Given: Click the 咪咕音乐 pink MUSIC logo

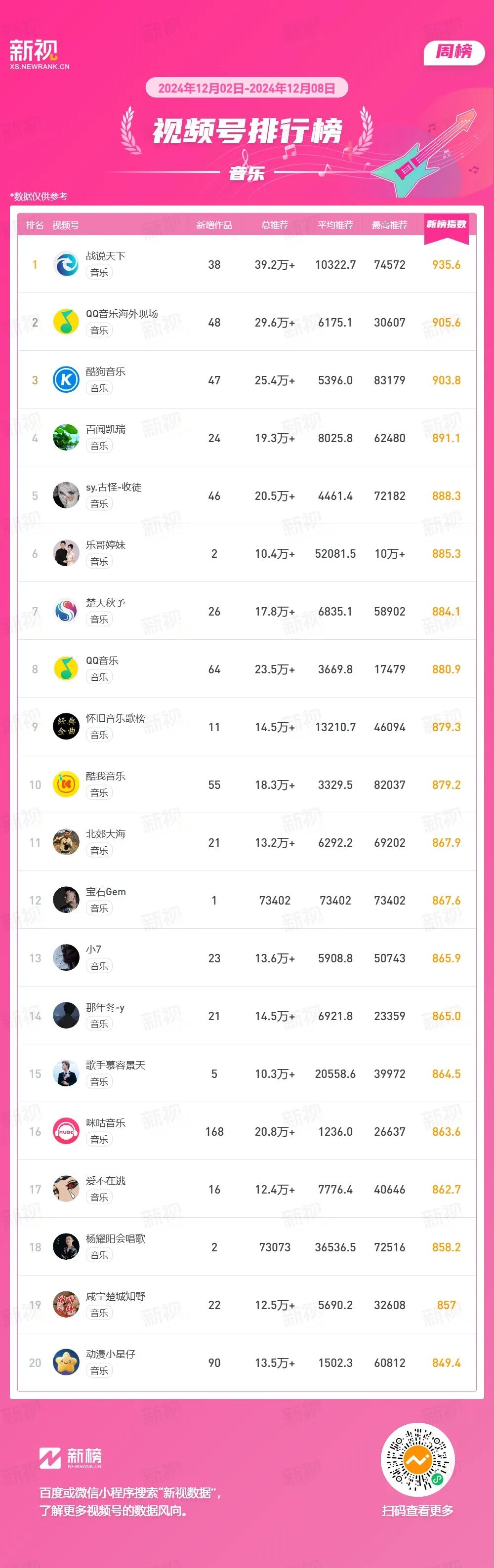Looking at the screenshot, I should [66, 1132].
